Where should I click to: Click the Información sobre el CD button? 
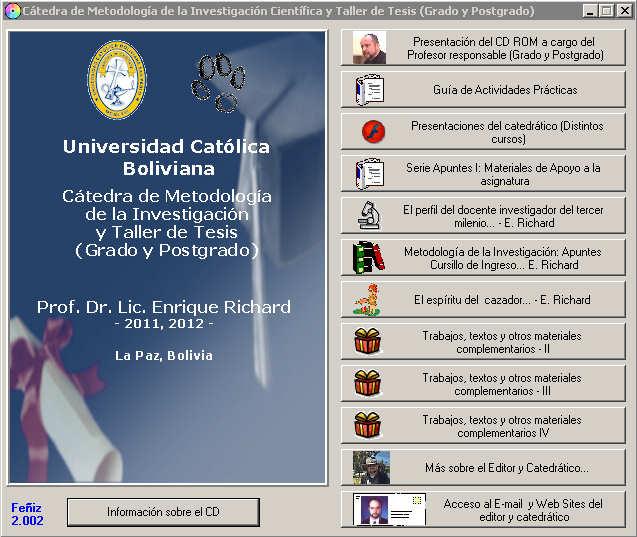[163, 512]
